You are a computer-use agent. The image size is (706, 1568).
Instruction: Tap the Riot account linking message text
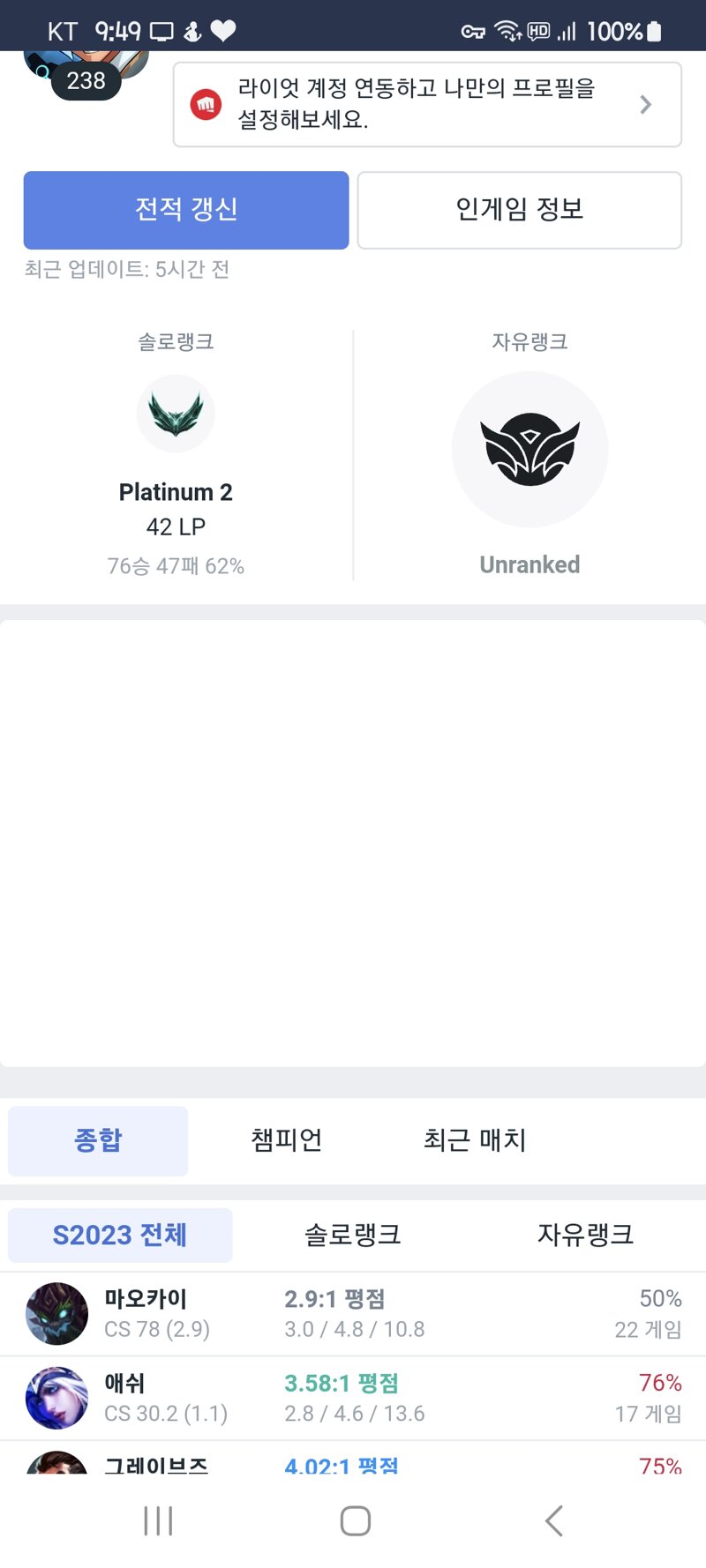click(416, 104)
